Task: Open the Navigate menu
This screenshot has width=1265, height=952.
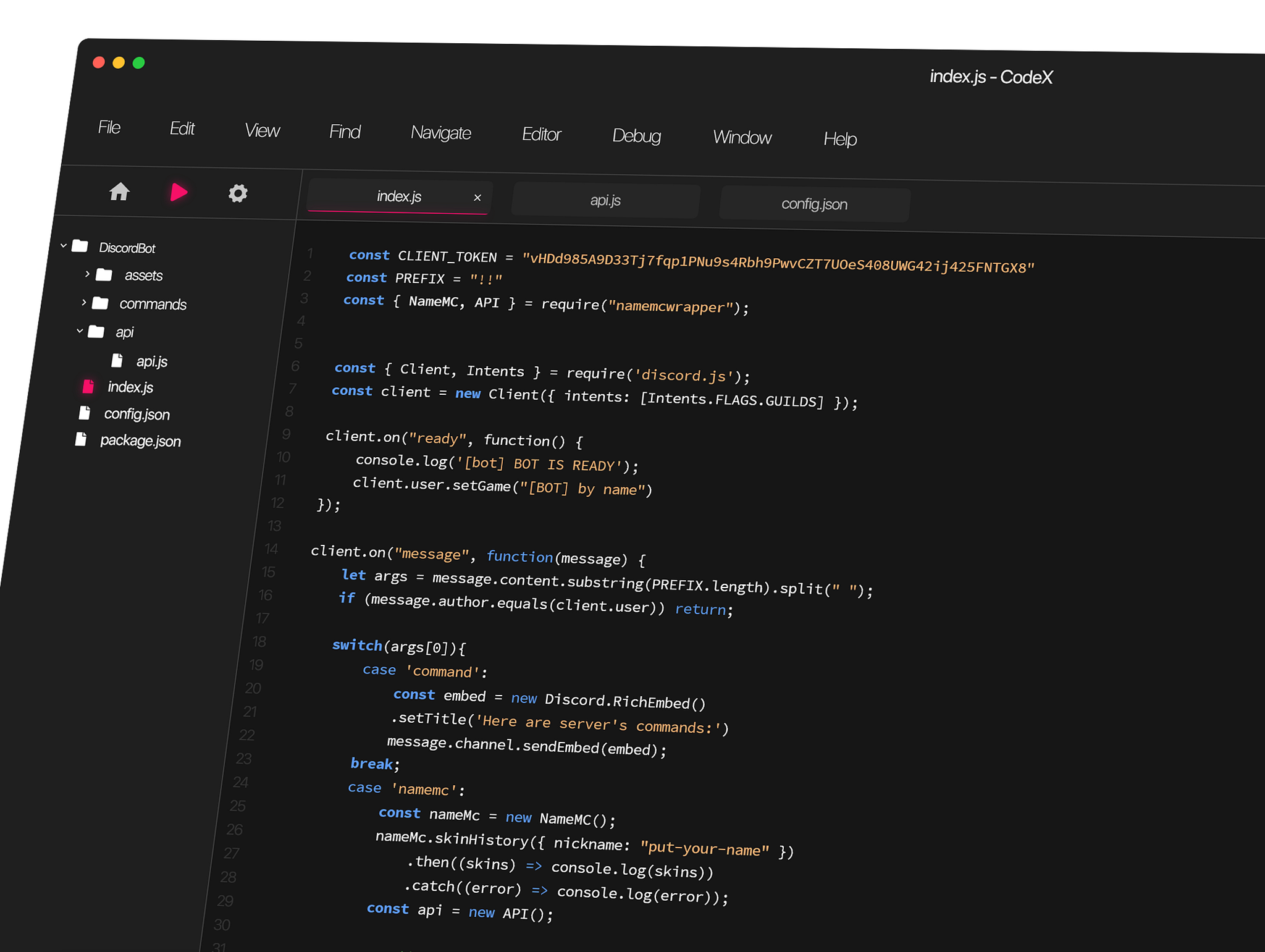Action: [440, 133]
